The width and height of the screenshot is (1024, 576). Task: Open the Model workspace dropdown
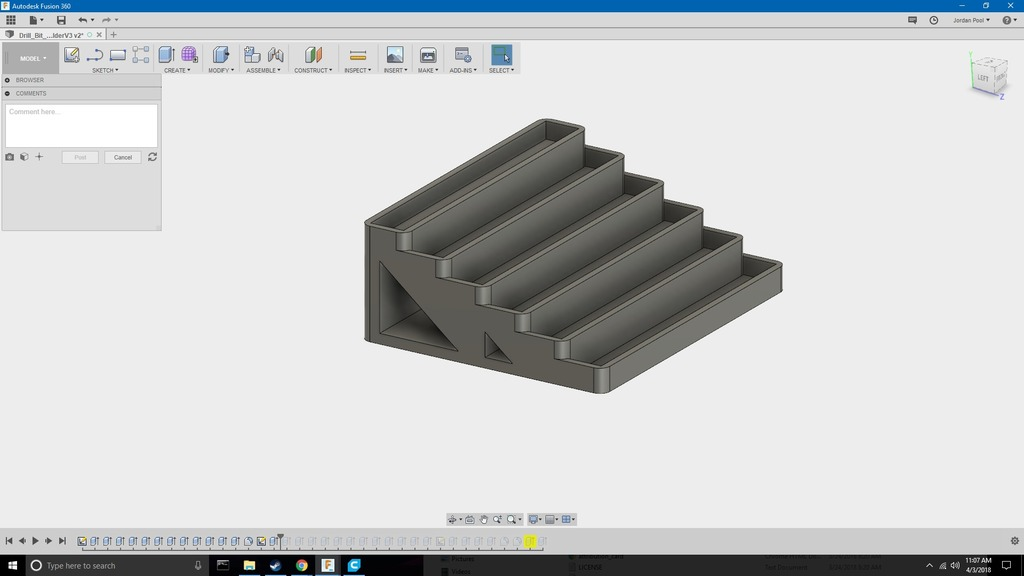click(x=31, y=58)
